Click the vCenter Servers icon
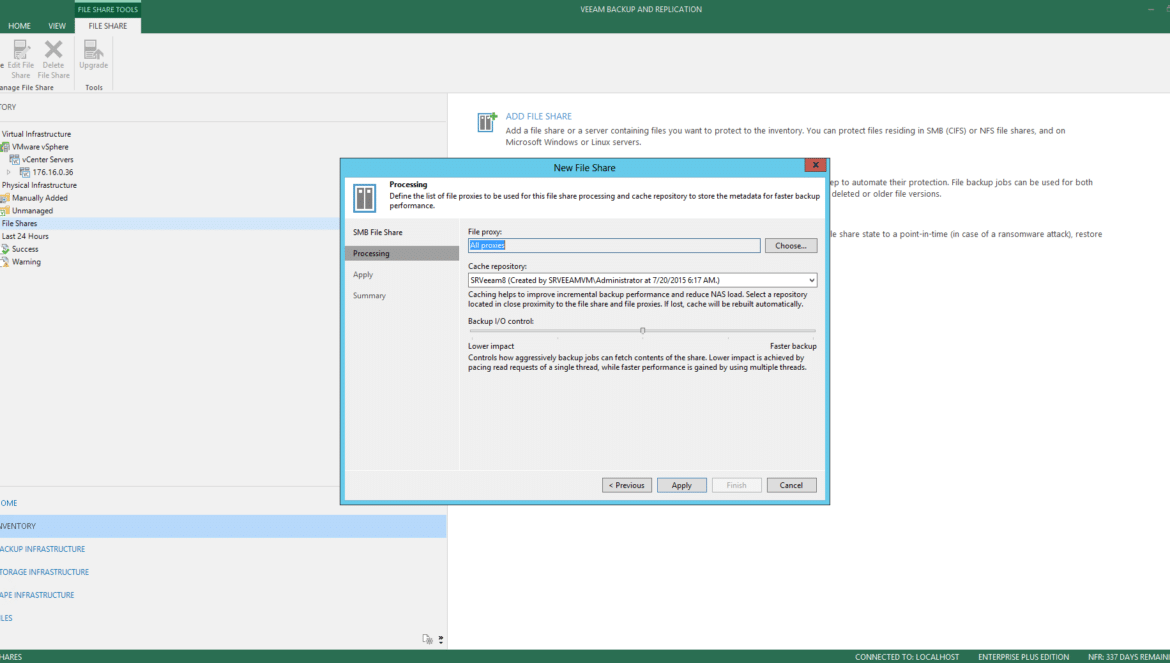The image size is (1170, 663). pos(14,160)
